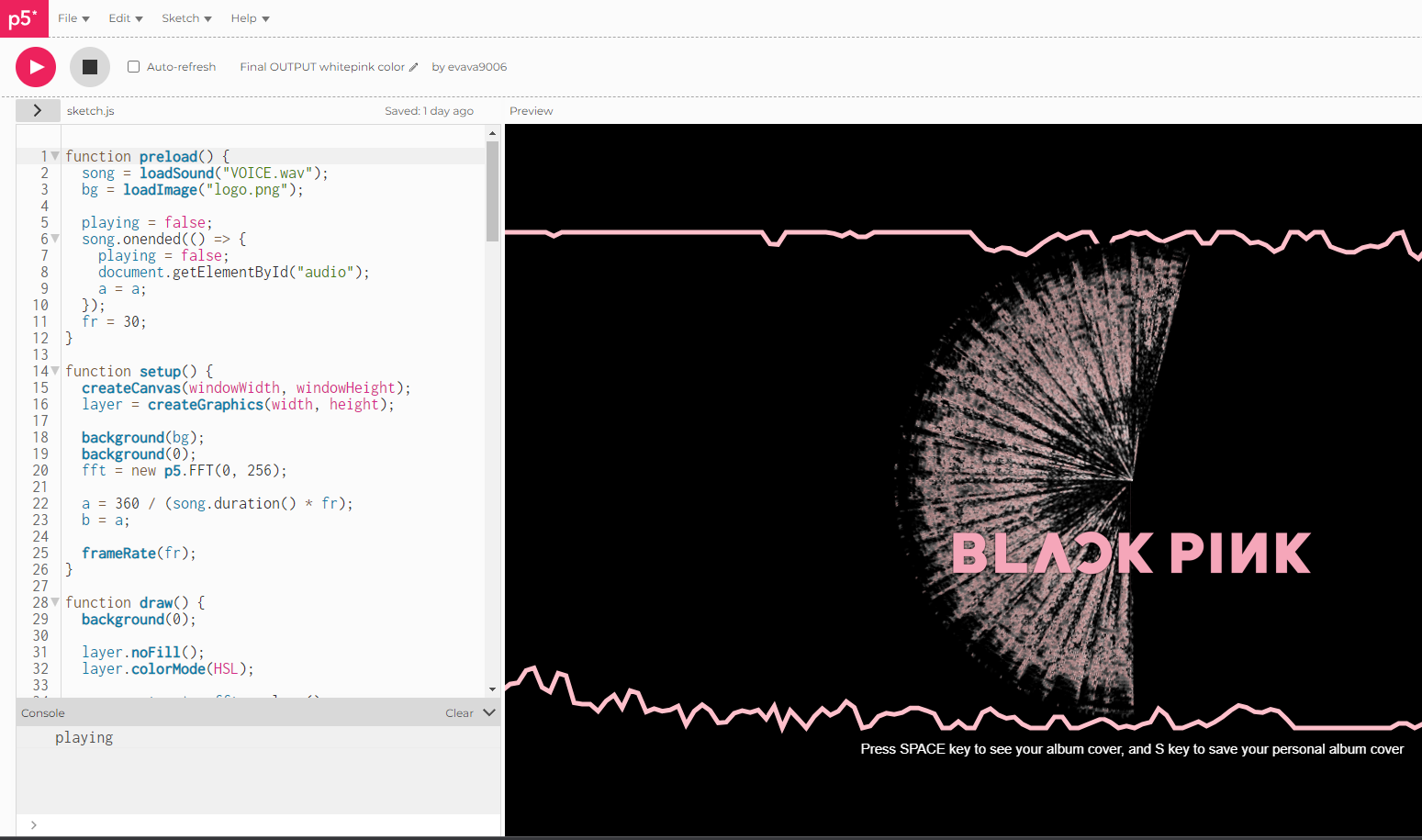Edit the sketch name with the pencil icon

click(413, 67)
